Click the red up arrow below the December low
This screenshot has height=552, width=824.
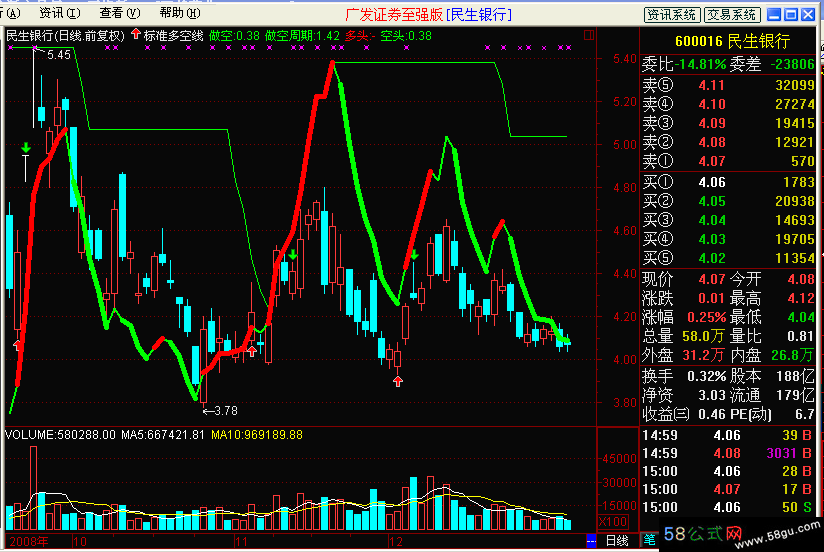point(398,382)
